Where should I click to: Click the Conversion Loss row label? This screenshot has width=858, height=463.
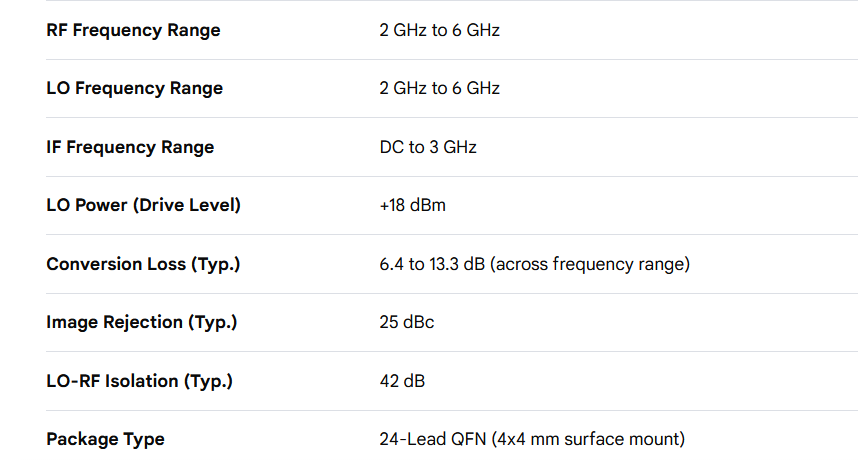143,264
